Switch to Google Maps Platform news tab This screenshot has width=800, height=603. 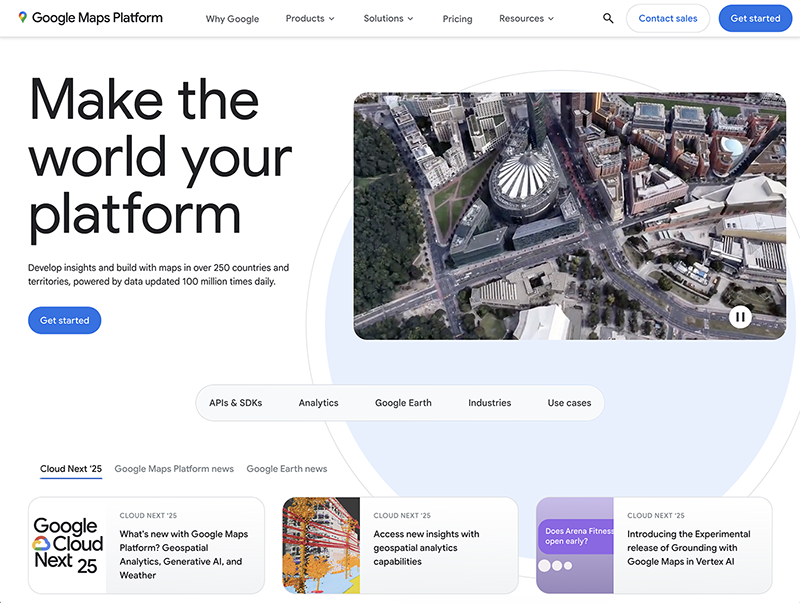[x=174, y=469]
